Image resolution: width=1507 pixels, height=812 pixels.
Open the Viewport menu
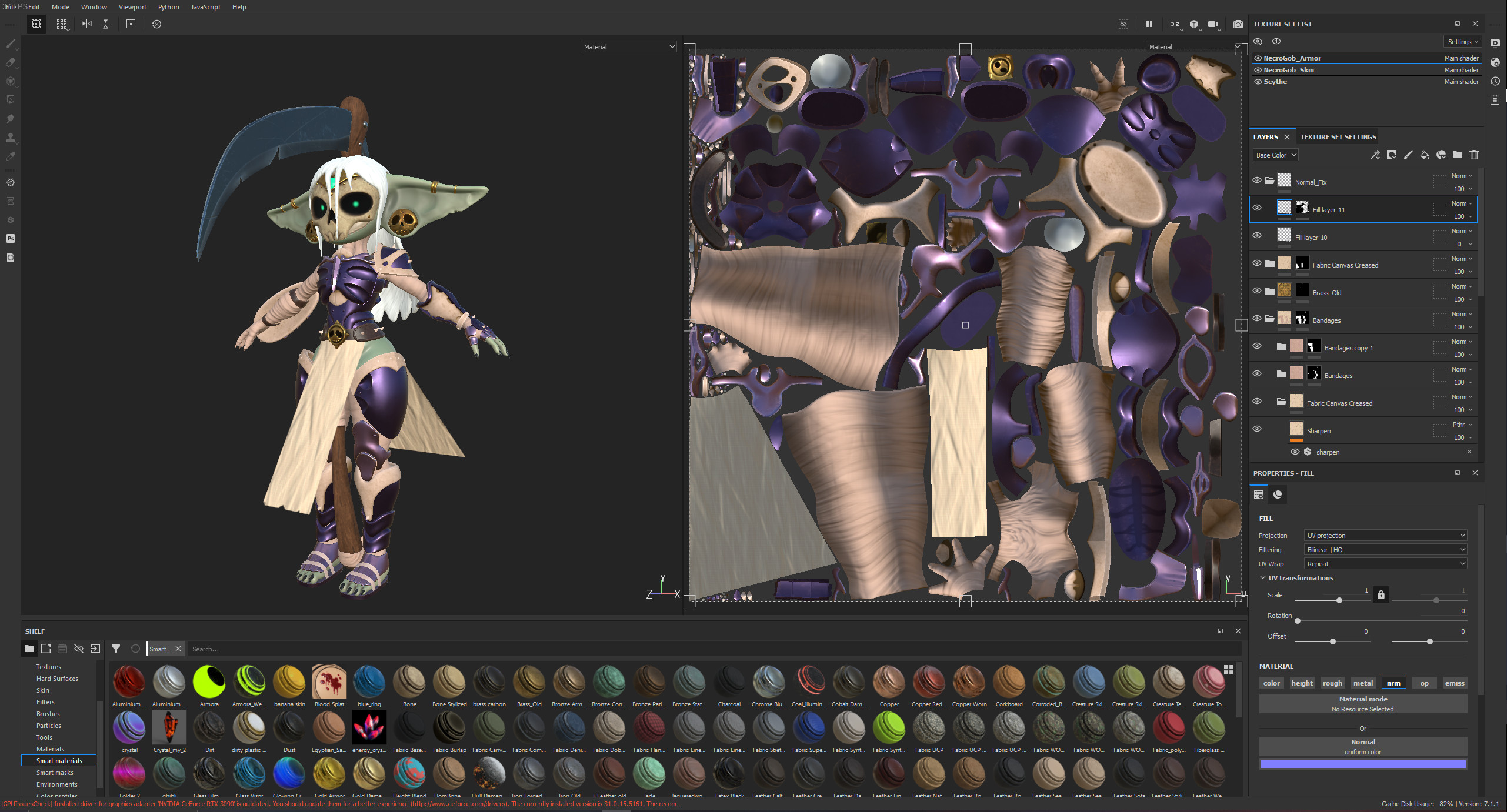point(132,7)
